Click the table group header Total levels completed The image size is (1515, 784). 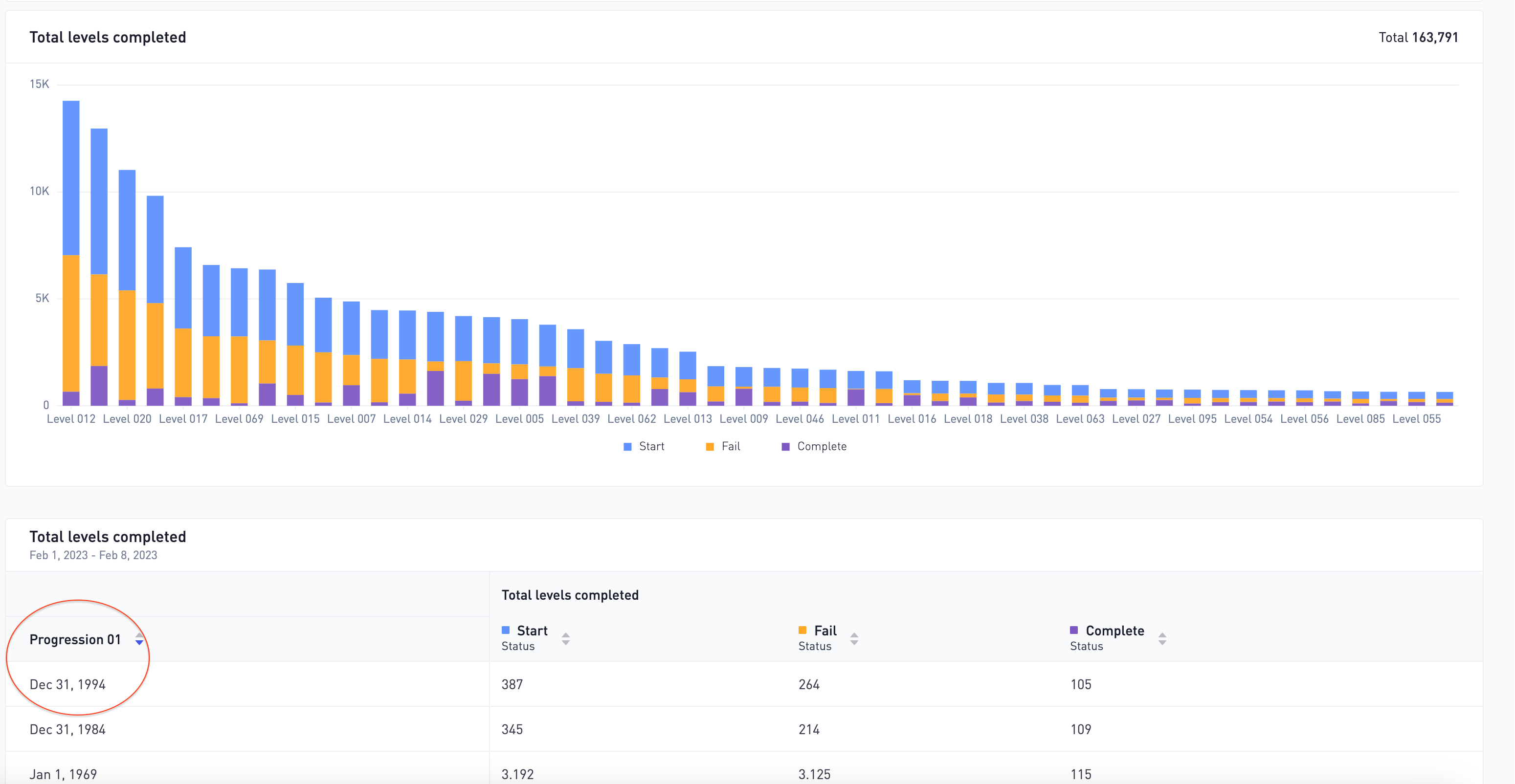(x=570, y=595)
